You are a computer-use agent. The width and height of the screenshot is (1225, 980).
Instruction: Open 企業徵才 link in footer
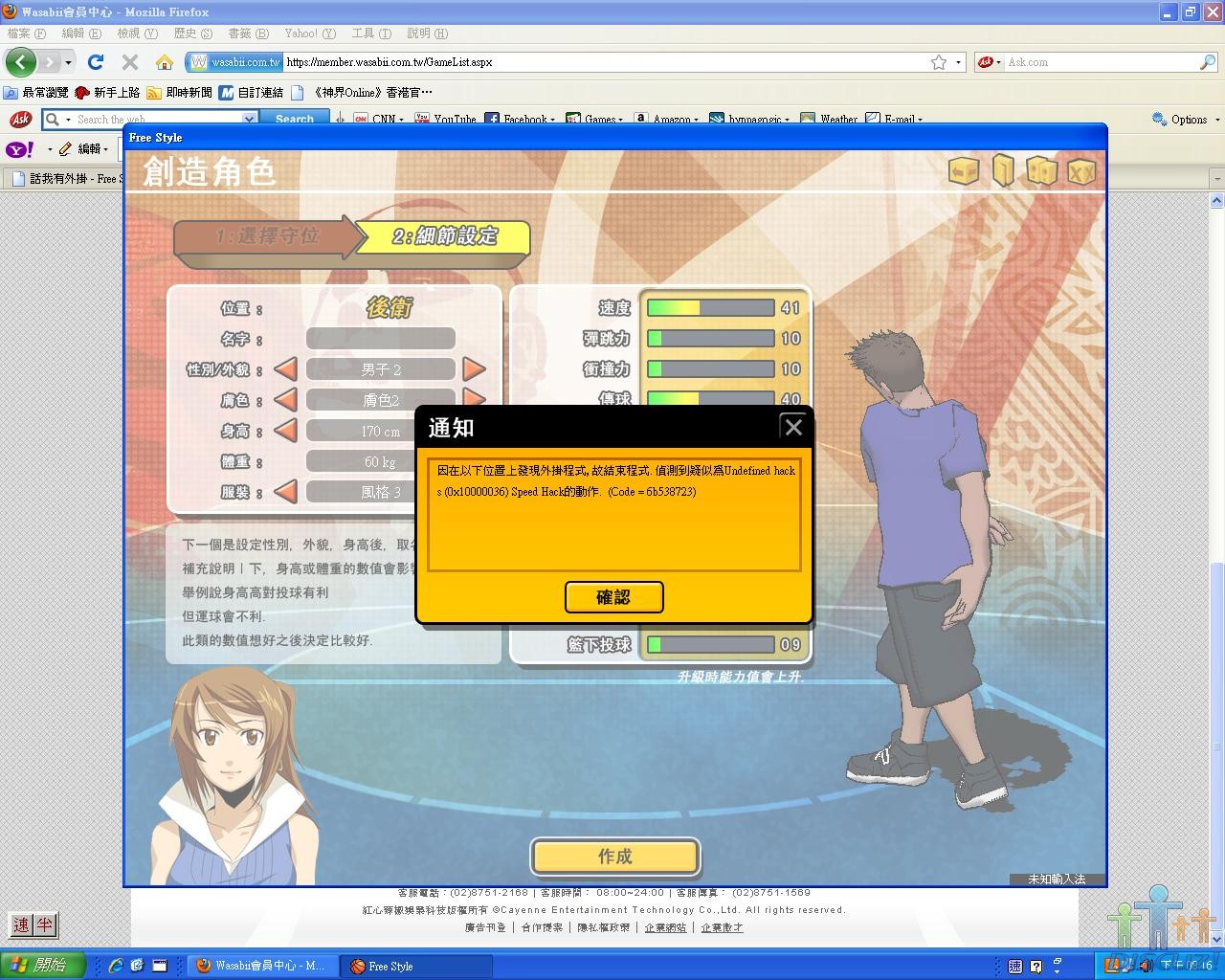(x=722, y=927)
